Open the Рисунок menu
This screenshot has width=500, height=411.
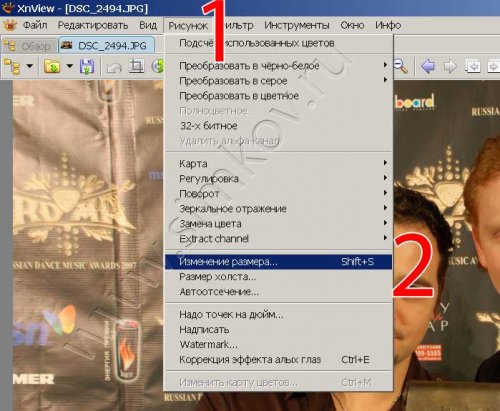click(x=188, y=26)
